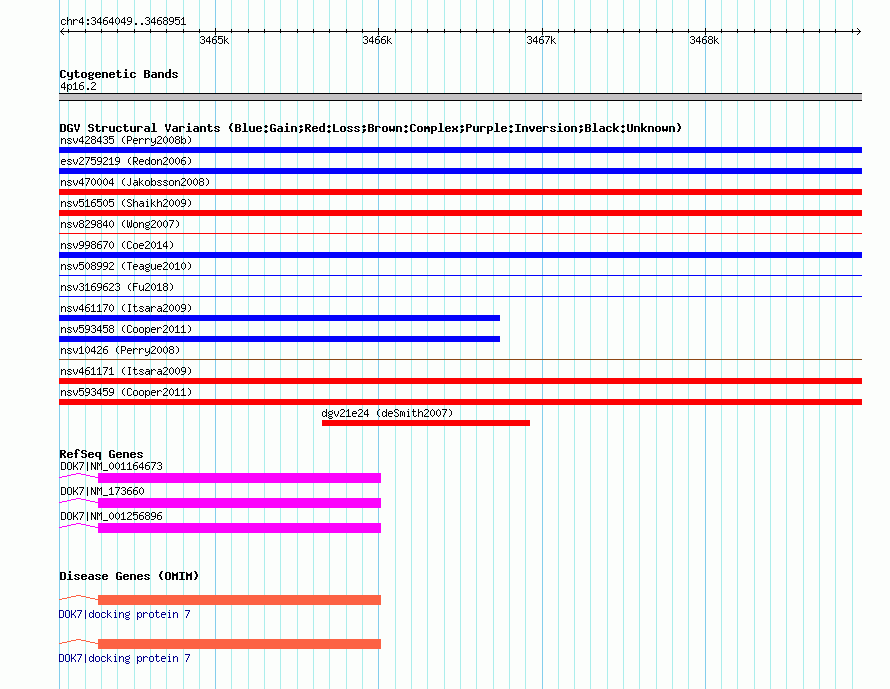The width and height of the screenshot is (890, 689).
Task: Open the nsv461171 (Itsara2009) red bar
Action: pos(460,381)
